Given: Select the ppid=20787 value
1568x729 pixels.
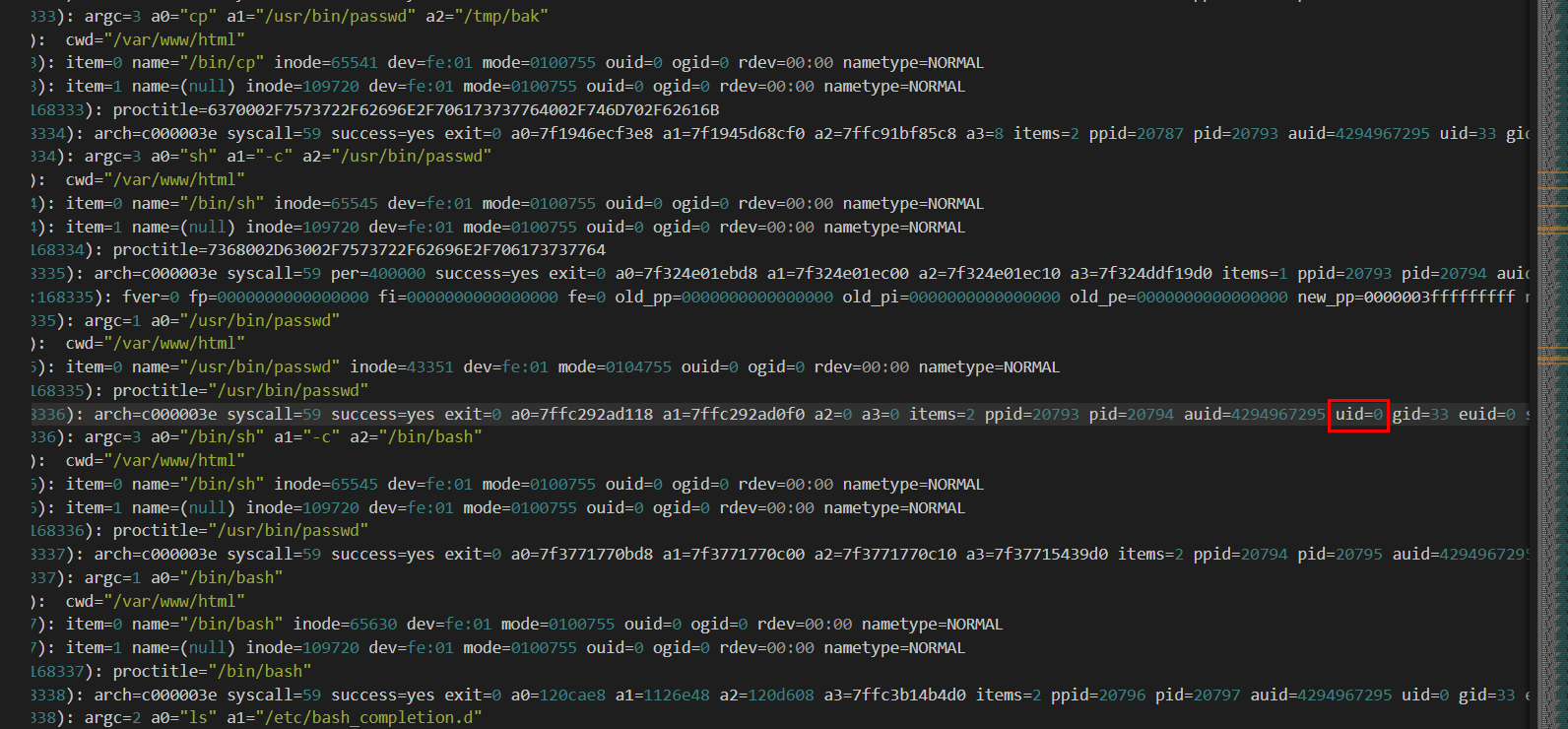Looking at the screenshot, I should pos(1137,133).
